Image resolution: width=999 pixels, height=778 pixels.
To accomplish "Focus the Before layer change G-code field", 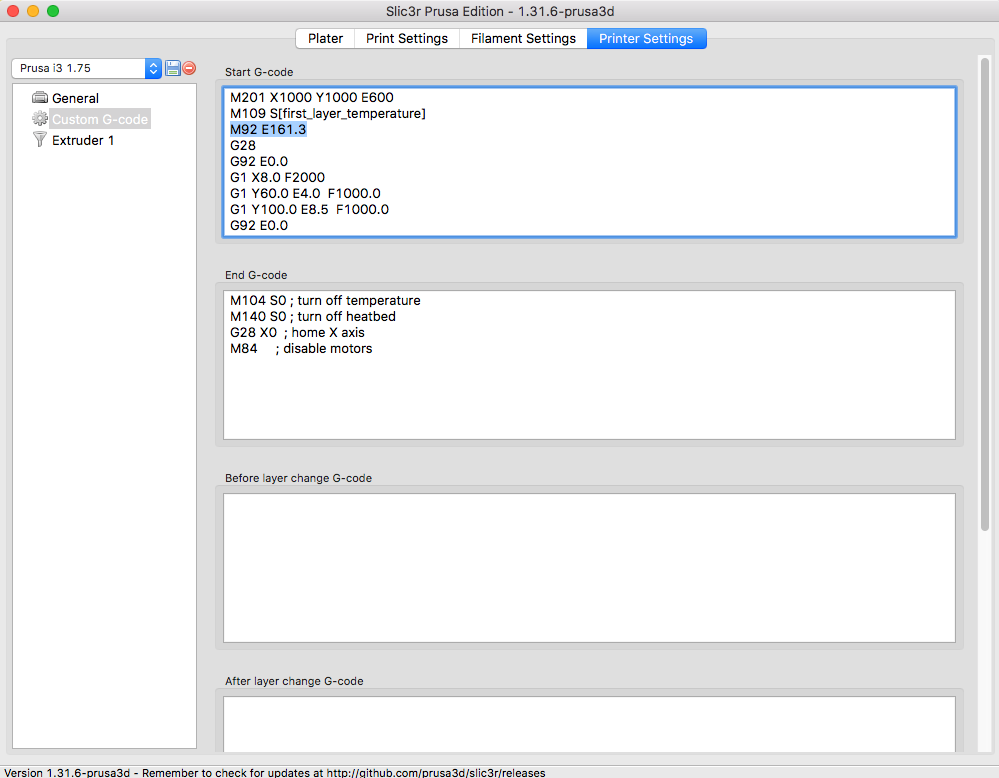I will [x=588, y=567].
